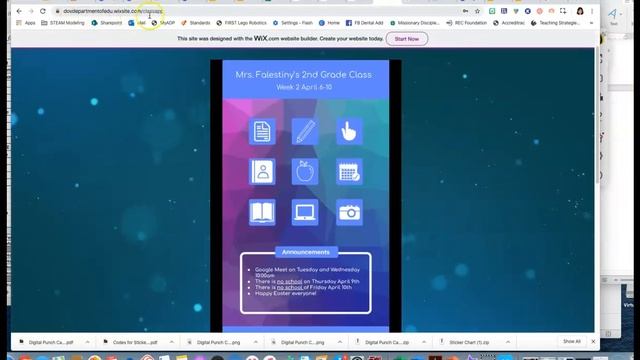Open the STEAM Modeling bookmark folder
The image size is (640, 360).
[x=63, y=23]
